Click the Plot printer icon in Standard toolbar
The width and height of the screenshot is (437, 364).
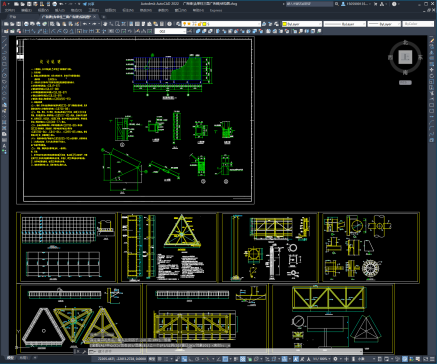(x=26, y=24)
